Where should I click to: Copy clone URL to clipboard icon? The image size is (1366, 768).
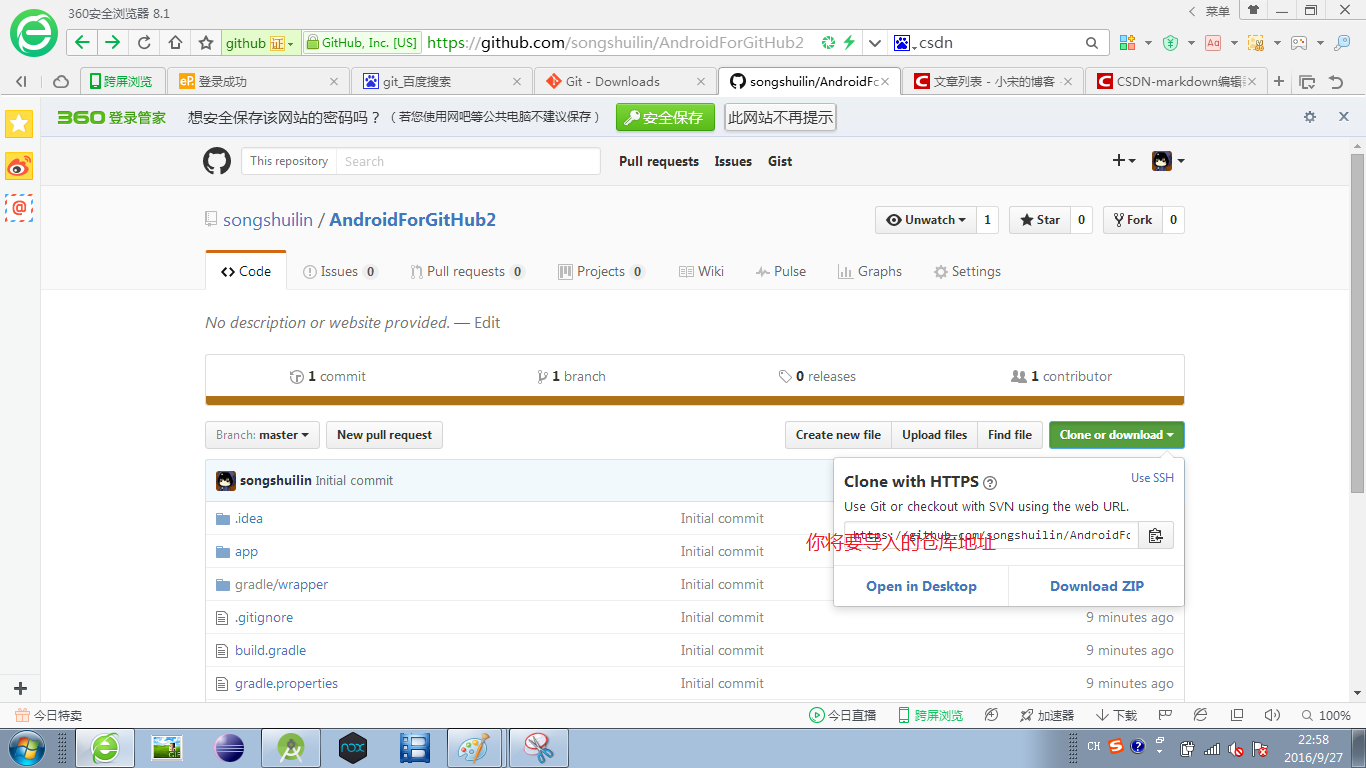(1155, 535)
